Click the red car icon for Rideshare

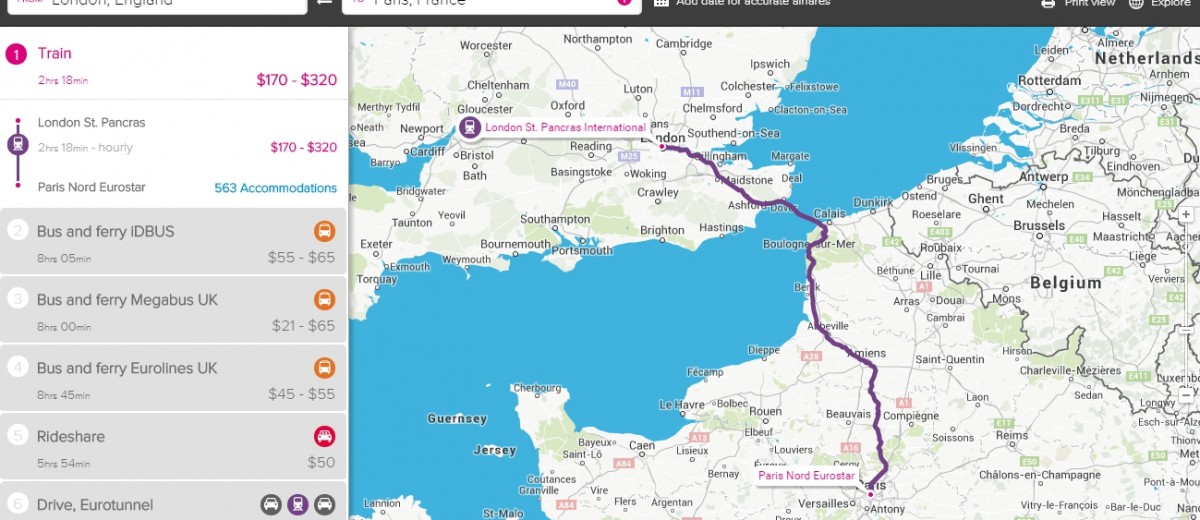(325, 437)
